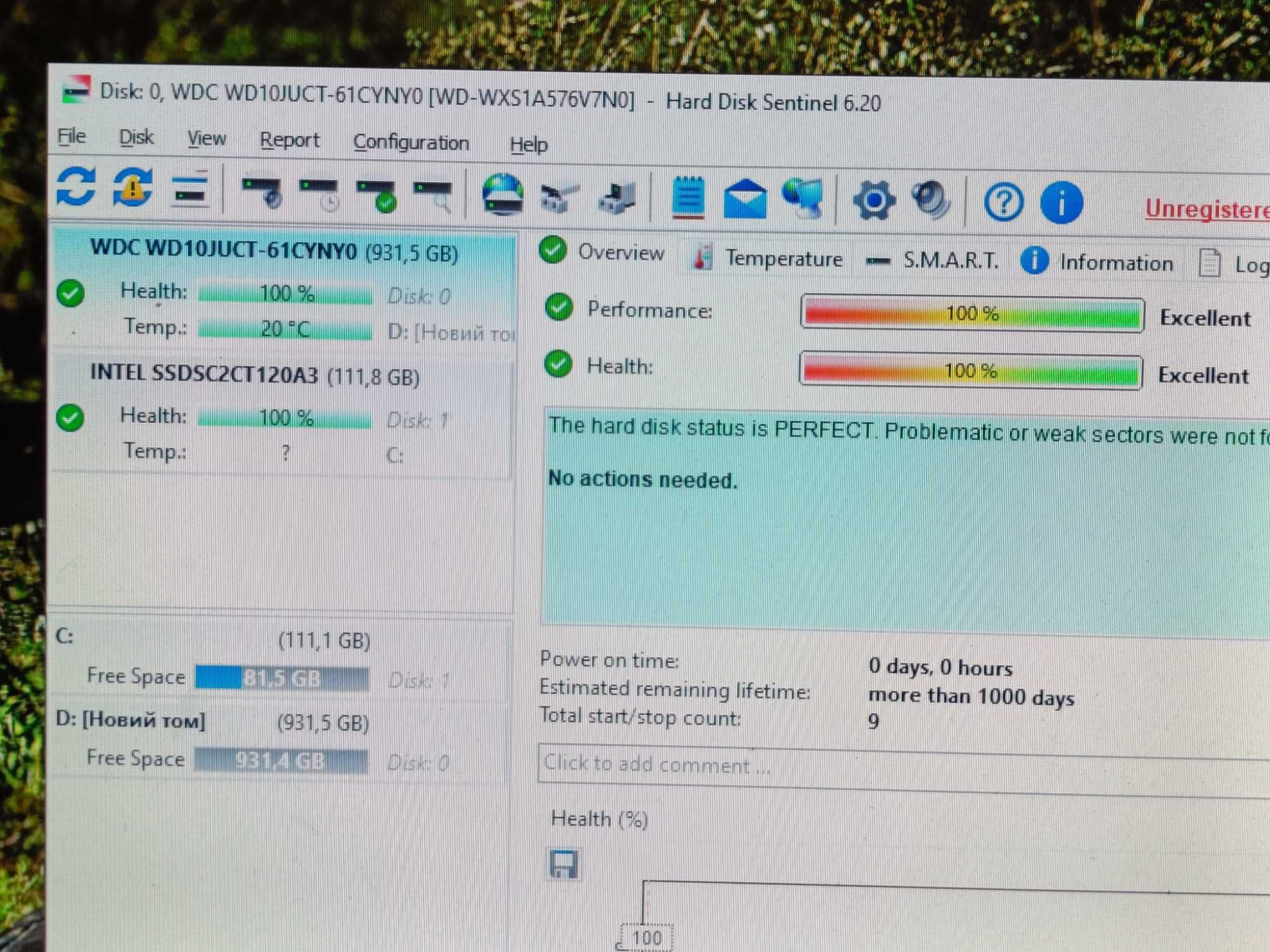Screen dimensions: 1270x952
Task: Click the Unregistered link
Action: pyautogui.click(x=1207, y=209)
